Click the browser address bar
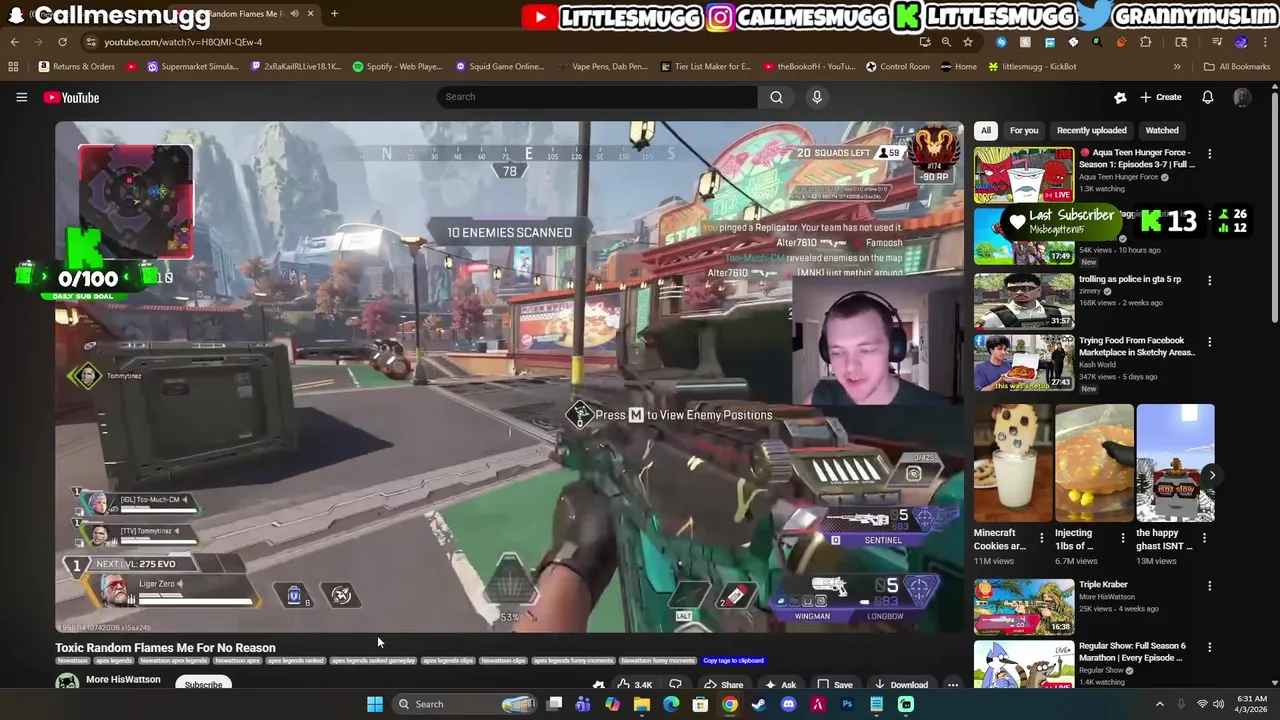 [x=500, y=42]
